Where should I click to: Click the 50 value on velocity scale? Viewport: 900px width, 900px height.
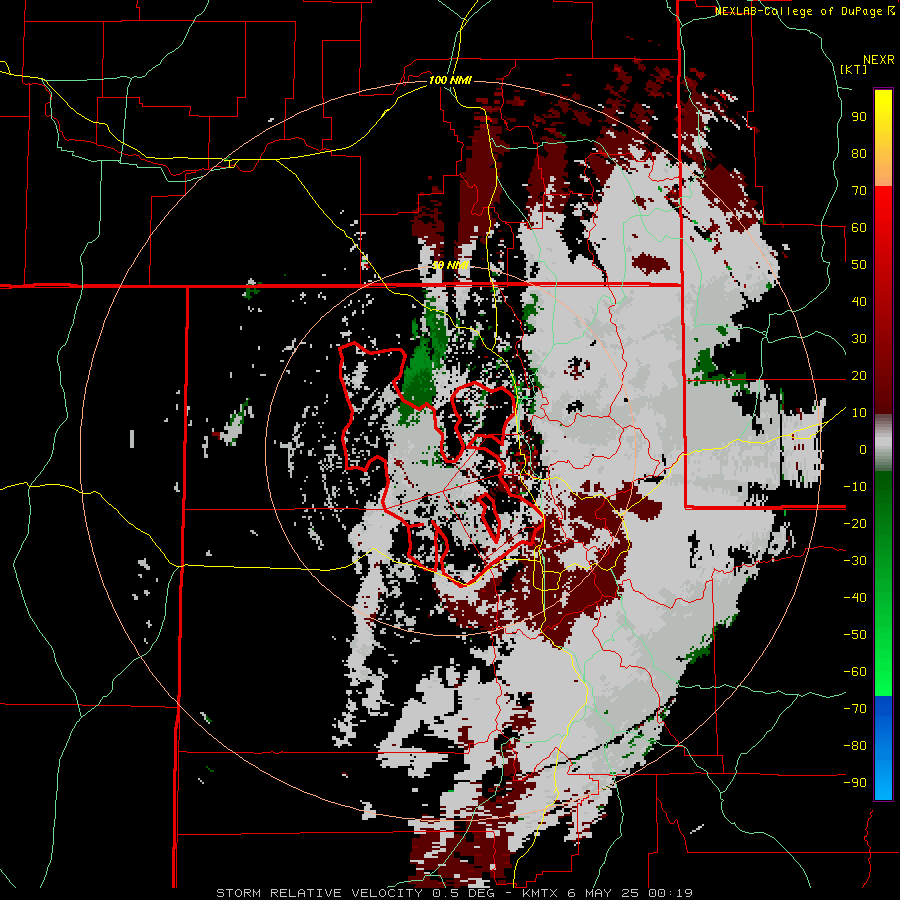859,265
